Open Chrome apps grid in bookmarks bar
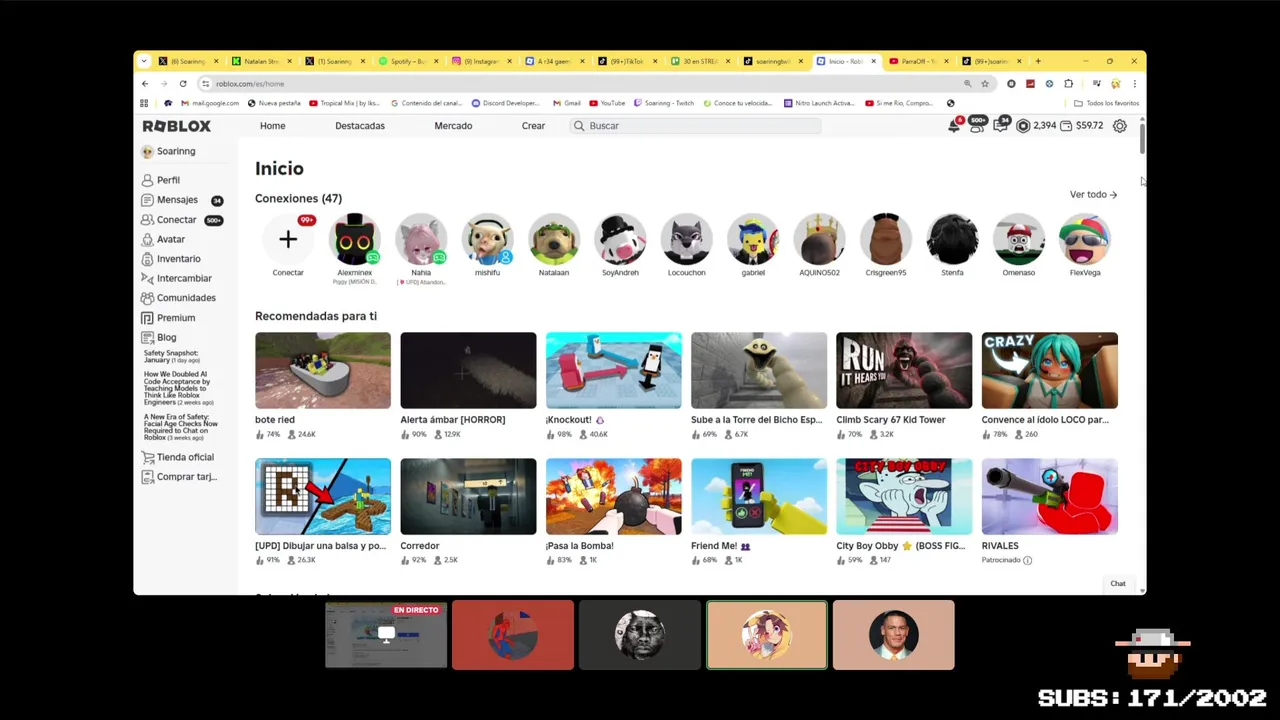 point(144,103)
